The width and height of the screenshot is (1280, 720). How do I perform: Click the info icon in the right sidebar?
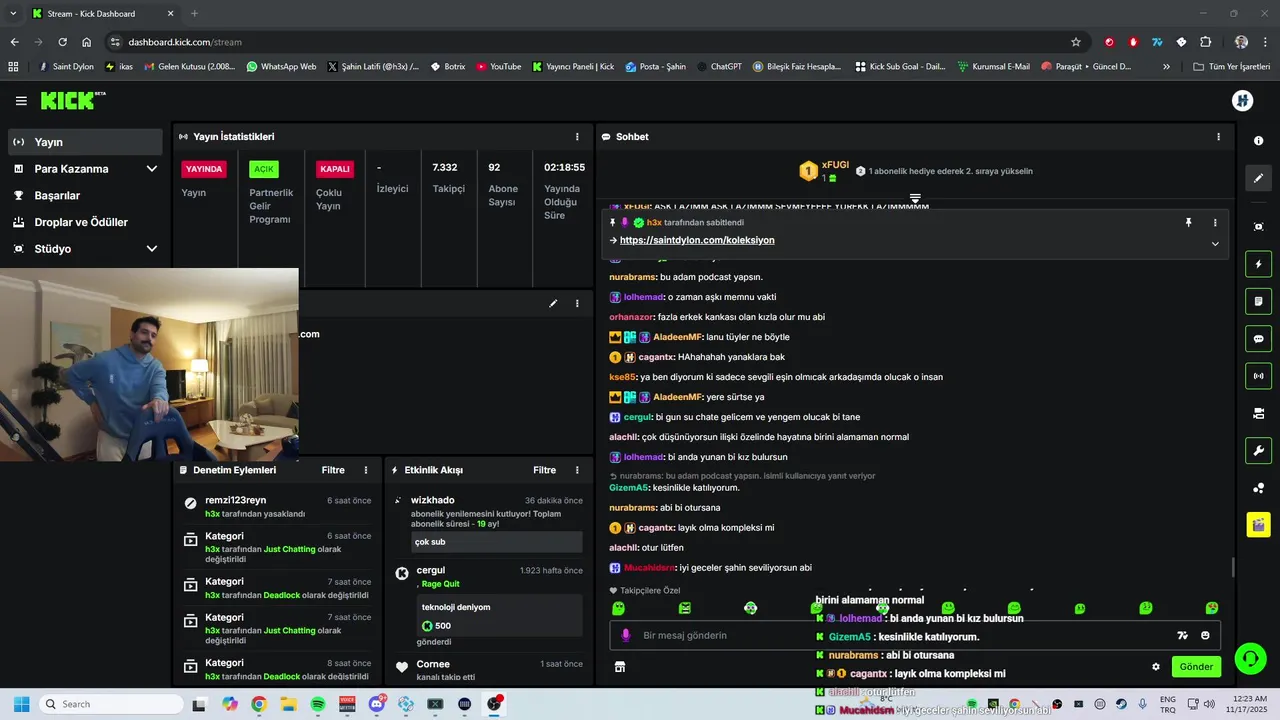click(x=1258, y=141)
